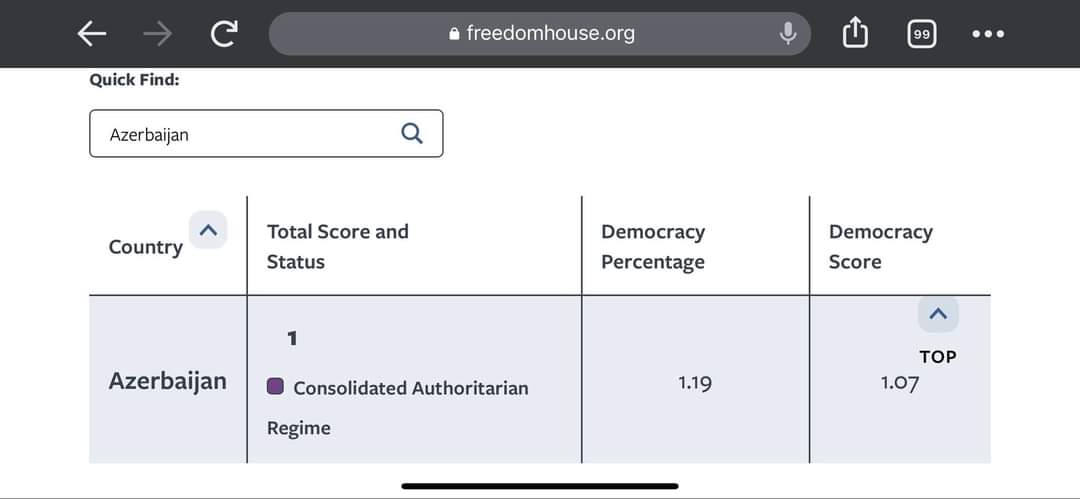Select the Democracy Score column header
Viewport: 1080px width, 499px height.
(880, 246)
